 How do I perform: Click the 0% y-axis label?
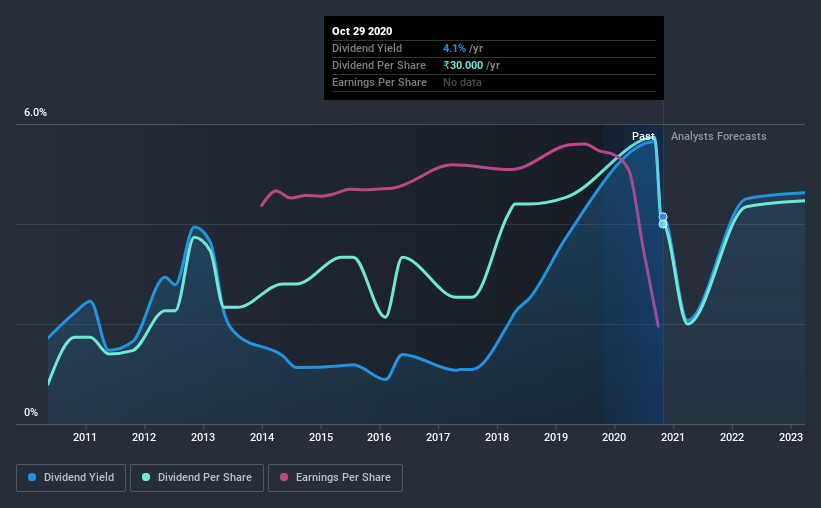click(31, 413)
